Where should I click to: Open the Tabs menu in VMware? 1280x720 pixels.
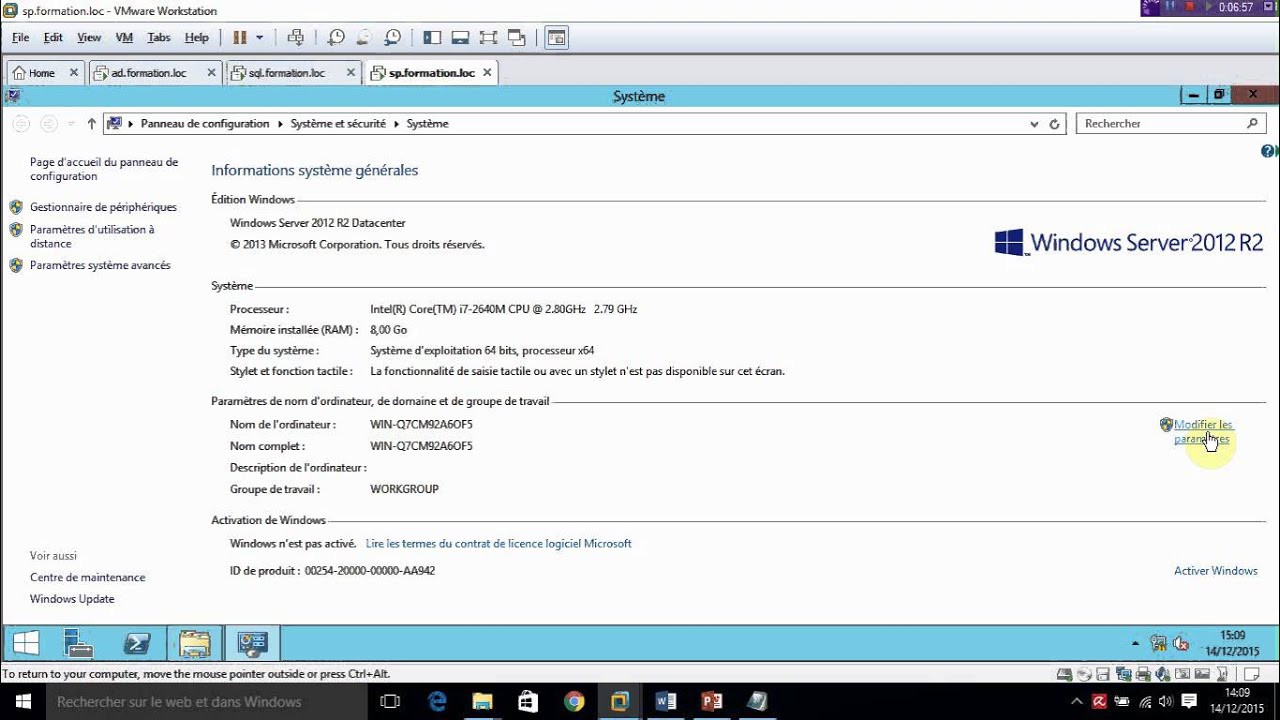tap(158, 37)
